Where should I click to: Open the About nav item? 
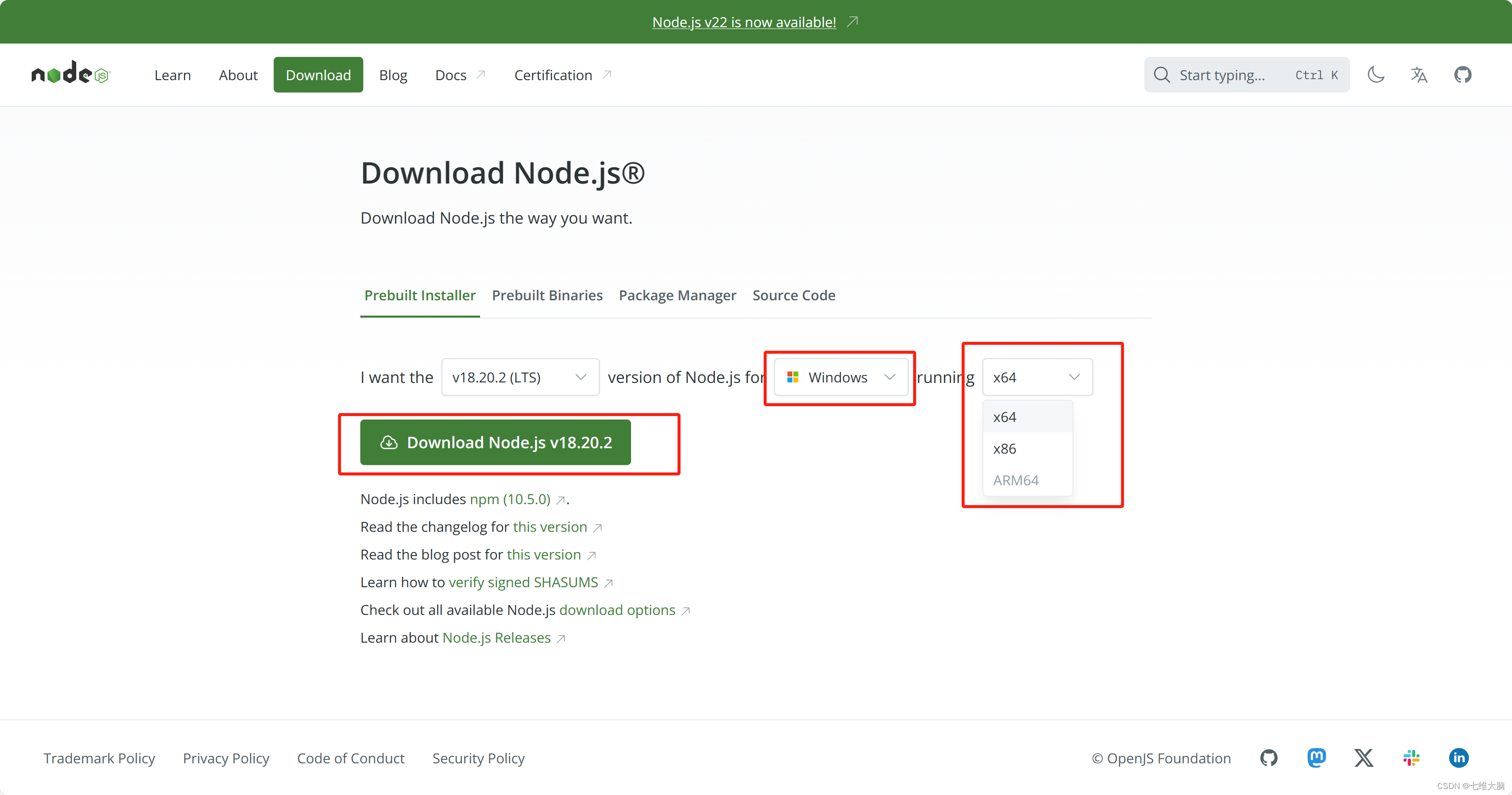tap(238, 75)
